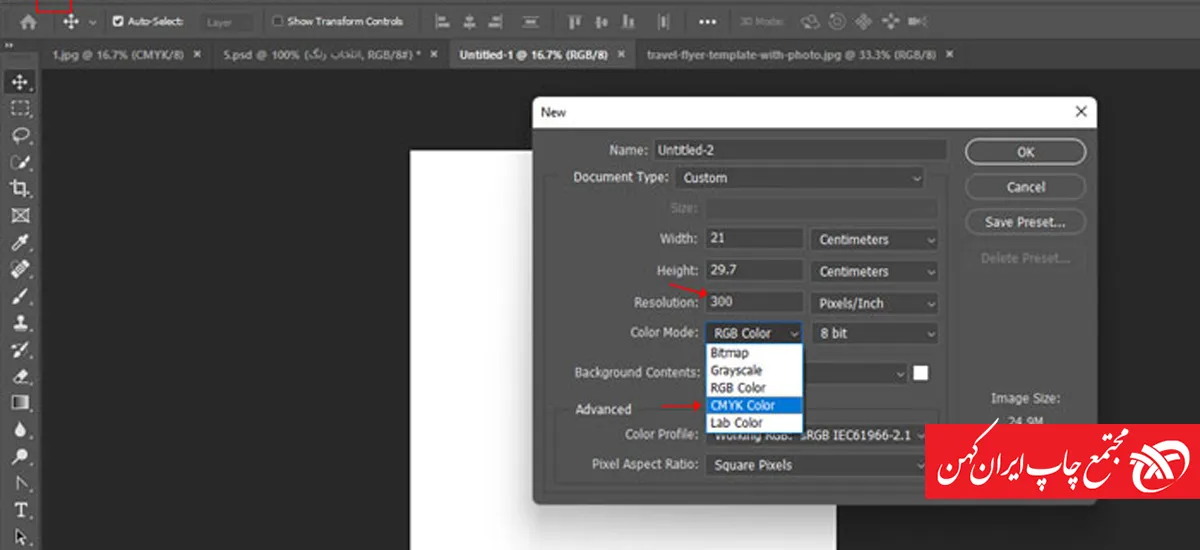
Task: Select the Brush tool
Action: [x=20, y=297]
